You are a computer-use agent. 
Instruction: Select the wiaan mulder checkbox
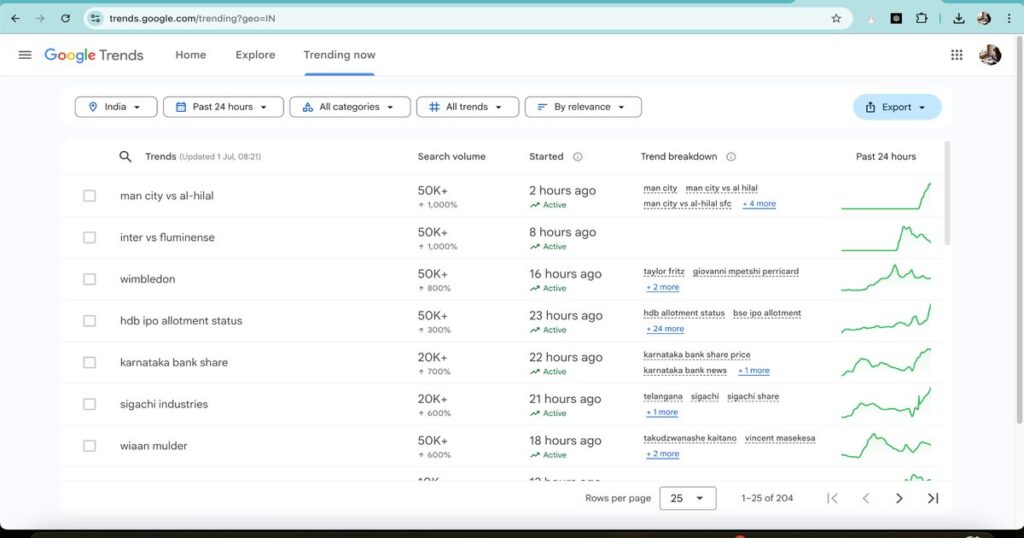pos(89,446)
